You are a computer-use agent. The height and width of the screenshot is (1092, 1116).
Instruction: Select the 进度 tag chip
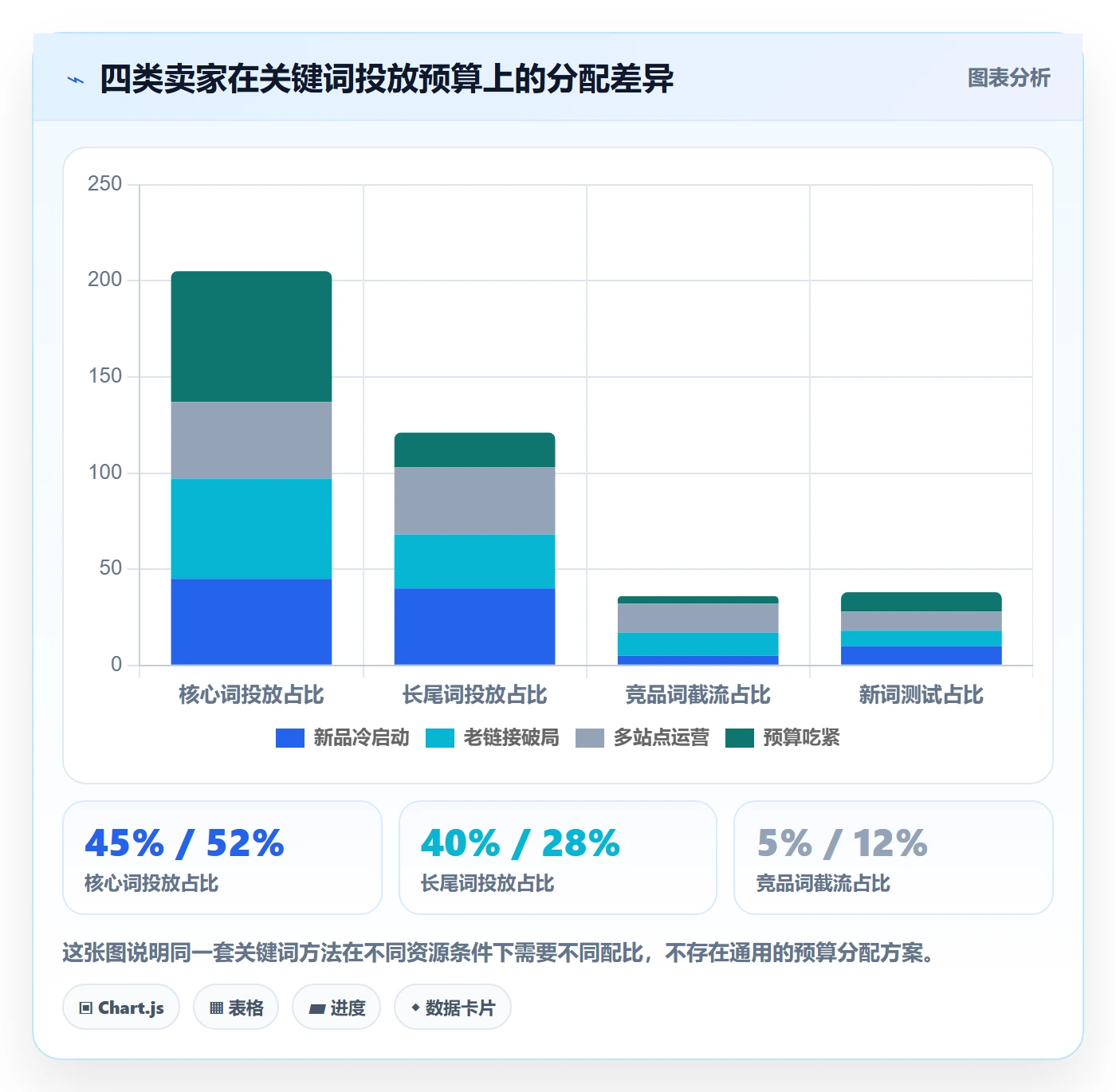tap(336, 1008)
